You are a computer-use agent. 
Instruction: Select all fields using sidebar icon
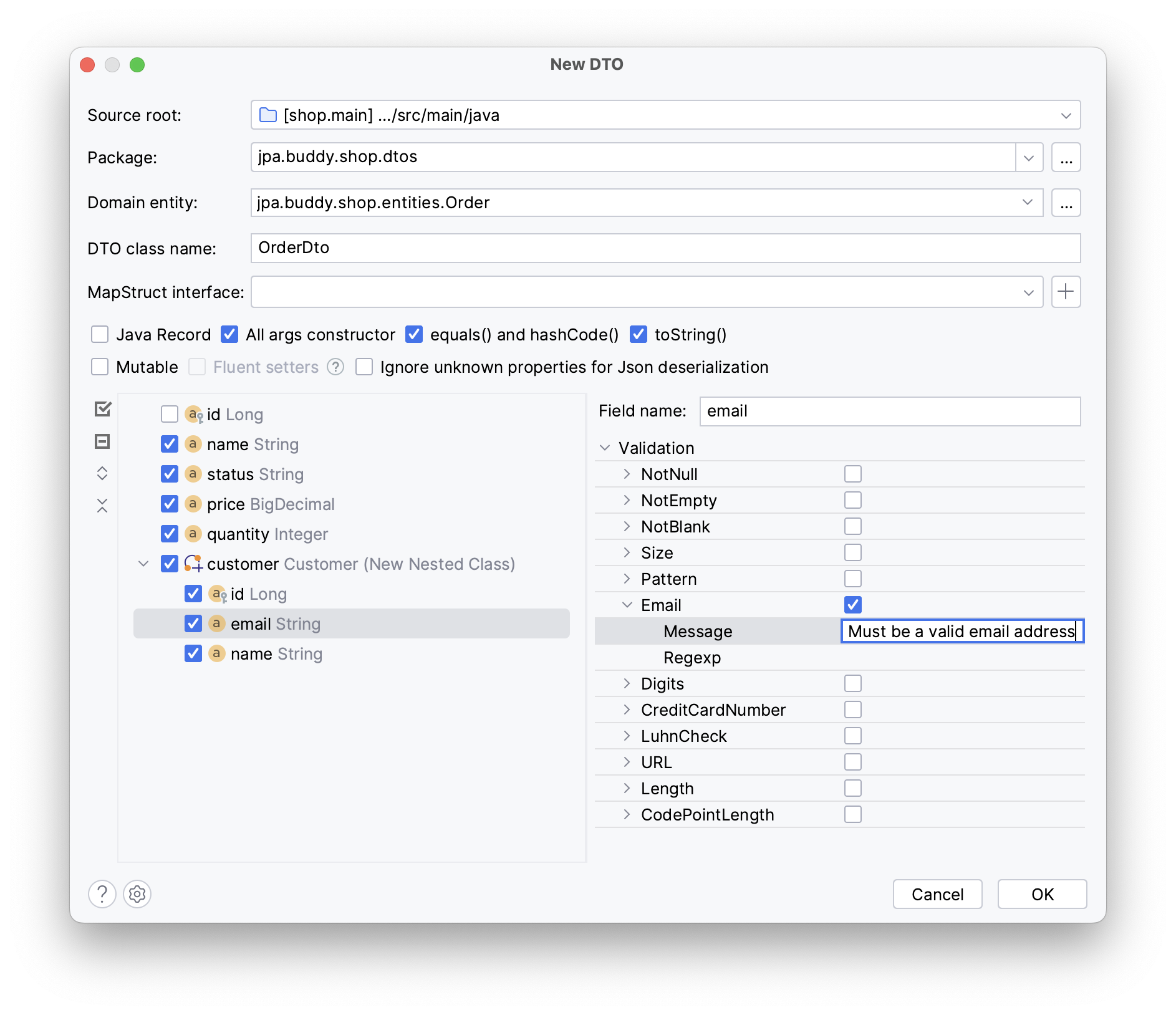tap(102, 409)
